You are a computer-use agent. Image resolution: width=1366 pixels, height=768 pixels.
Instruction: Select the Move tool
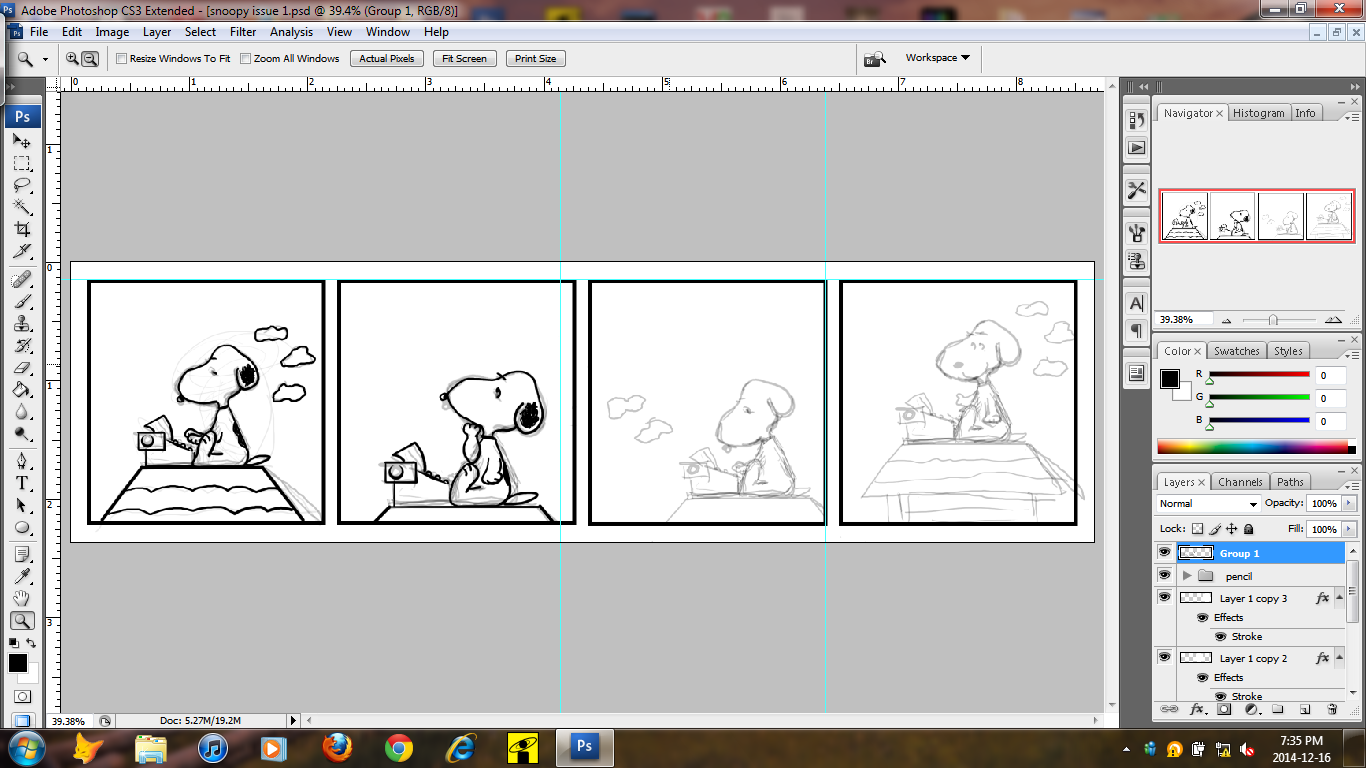[x=22, y=141]
